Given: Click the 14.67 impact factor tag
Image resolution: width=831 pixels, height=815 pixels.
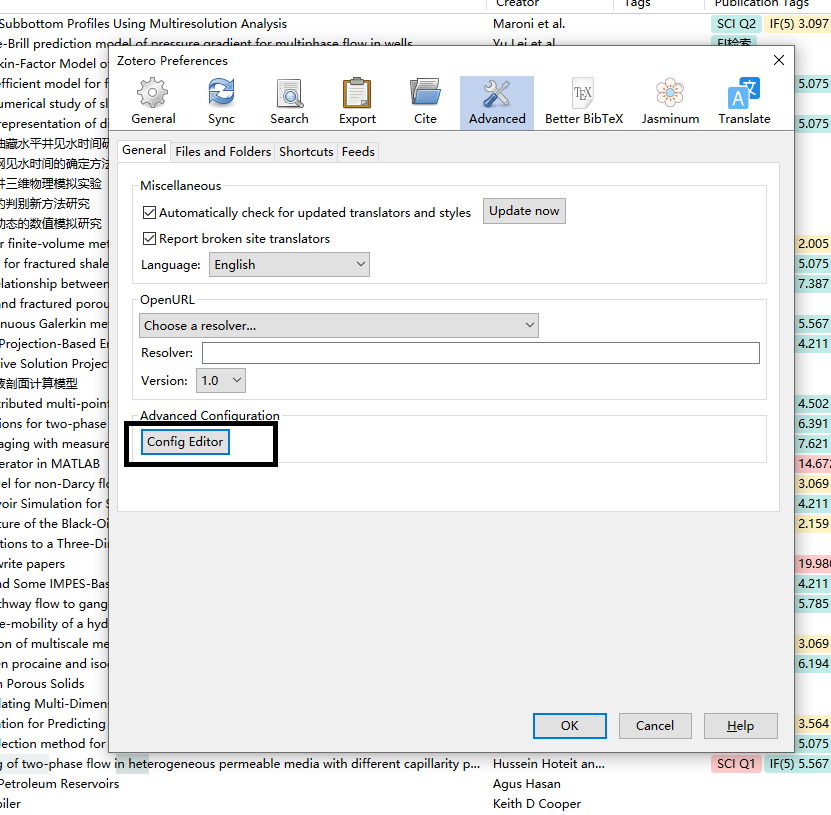Looking at the screenshot, I should [813, 464].
